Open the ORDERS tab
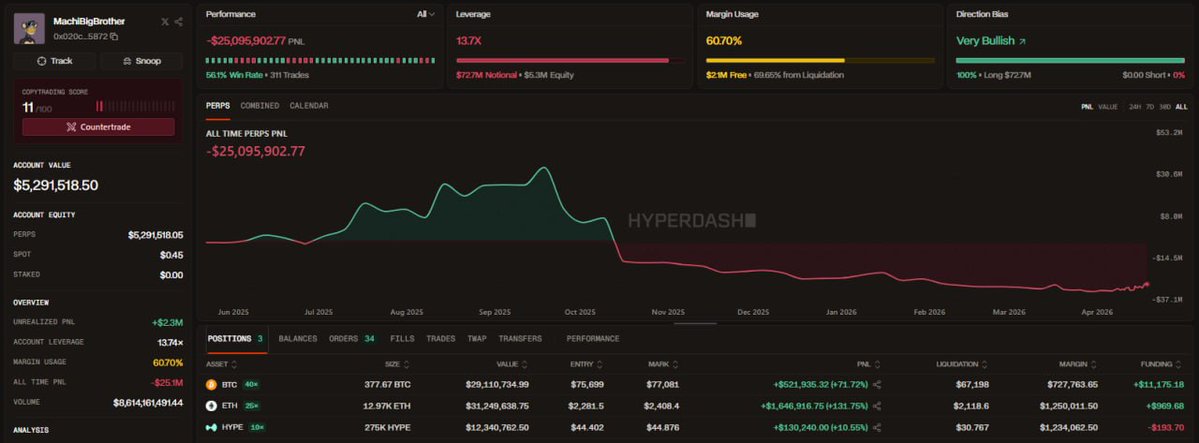Viewport: 1199px width, 443px height. [x=343, y=339]
